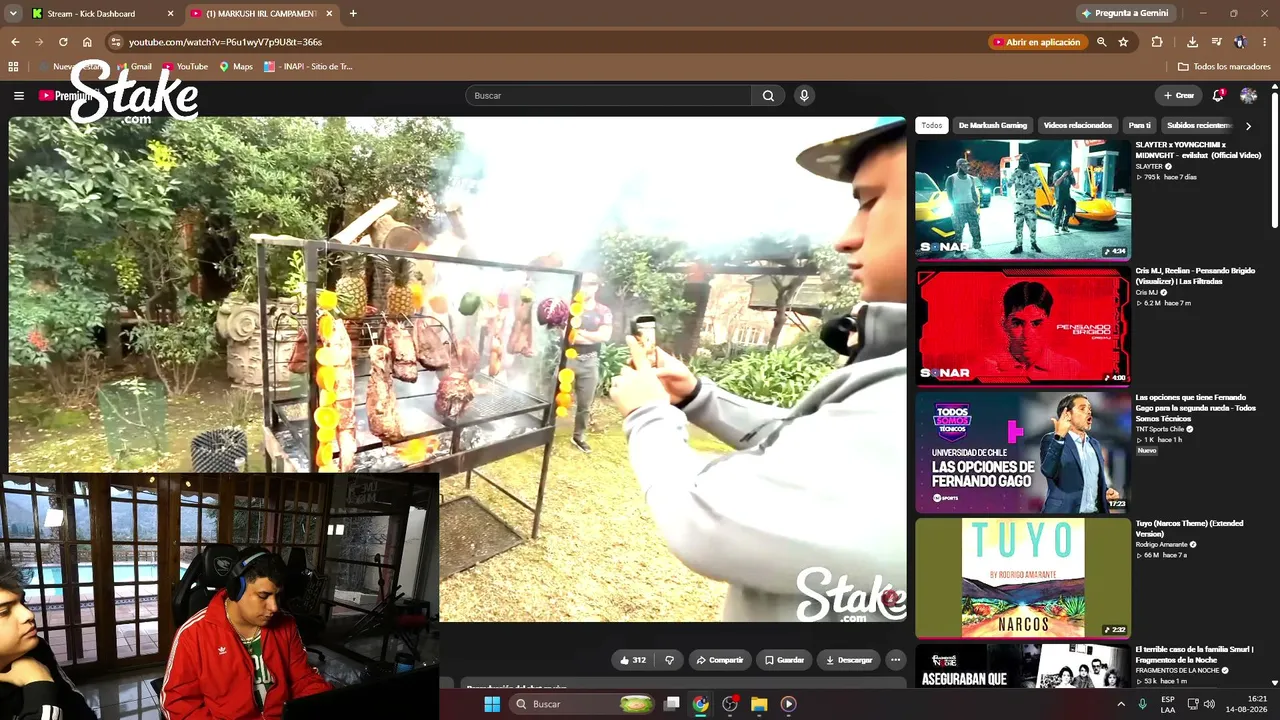The width and height of the screenshot is (1280, 720).
Task: Go to YouTube Premium home logo
Action: (66, 96)
